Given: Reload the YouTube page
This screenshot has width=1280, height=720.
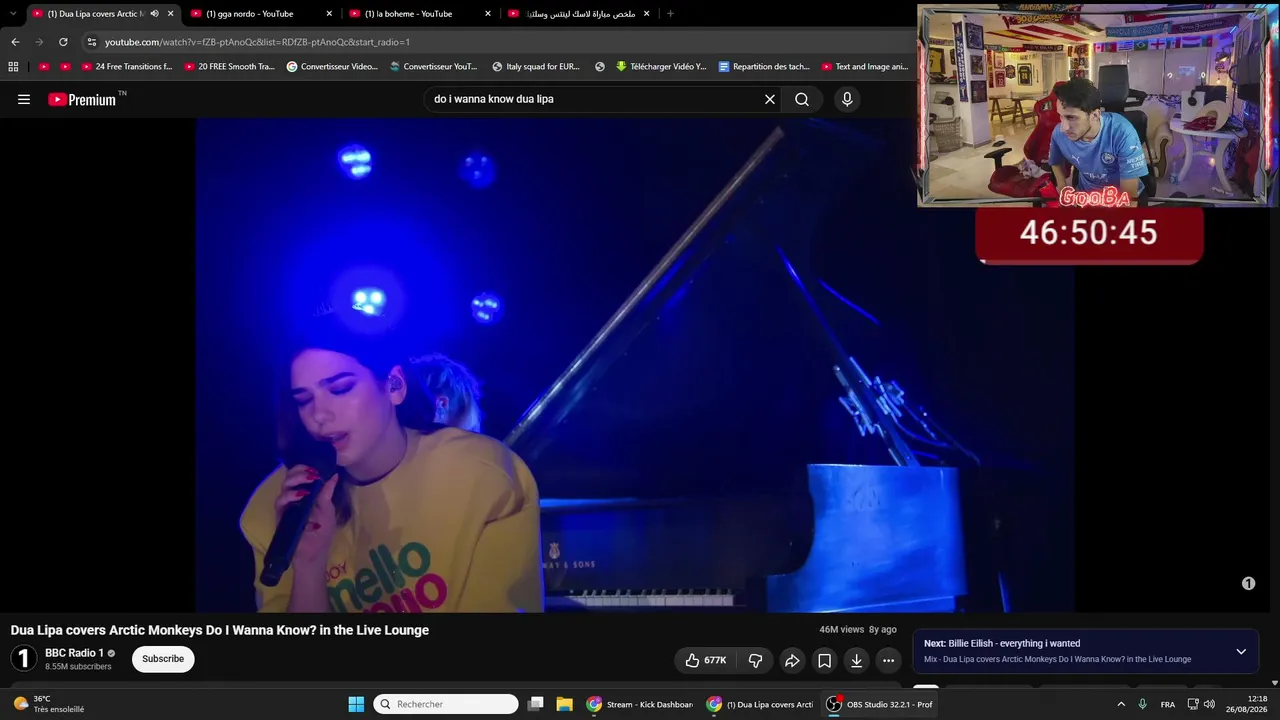Looking at the screenshot, I should 63,42.
